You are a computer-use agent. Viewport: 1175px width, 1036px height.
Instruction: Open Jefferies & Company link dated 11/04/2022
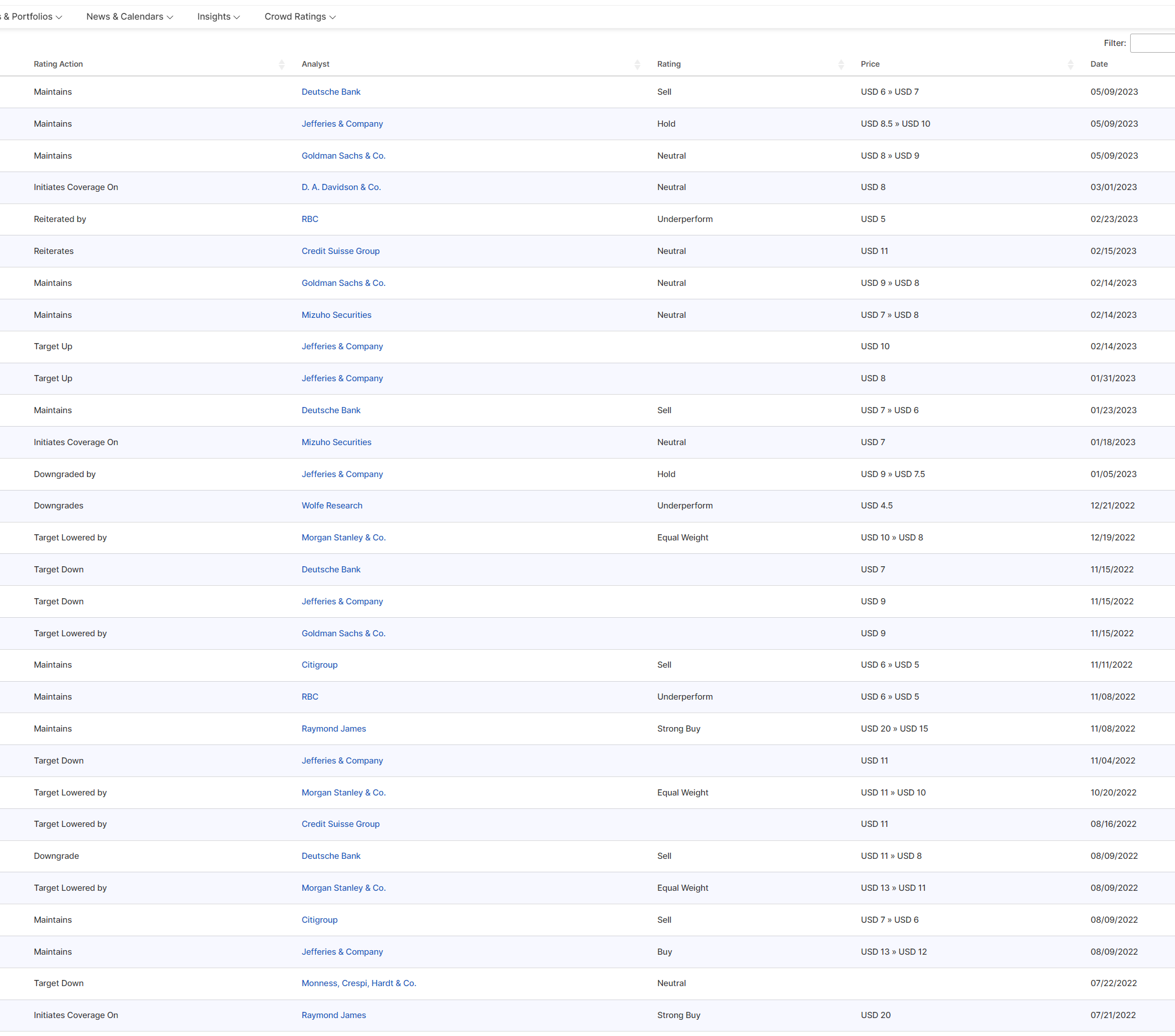[x=342, y=761]
